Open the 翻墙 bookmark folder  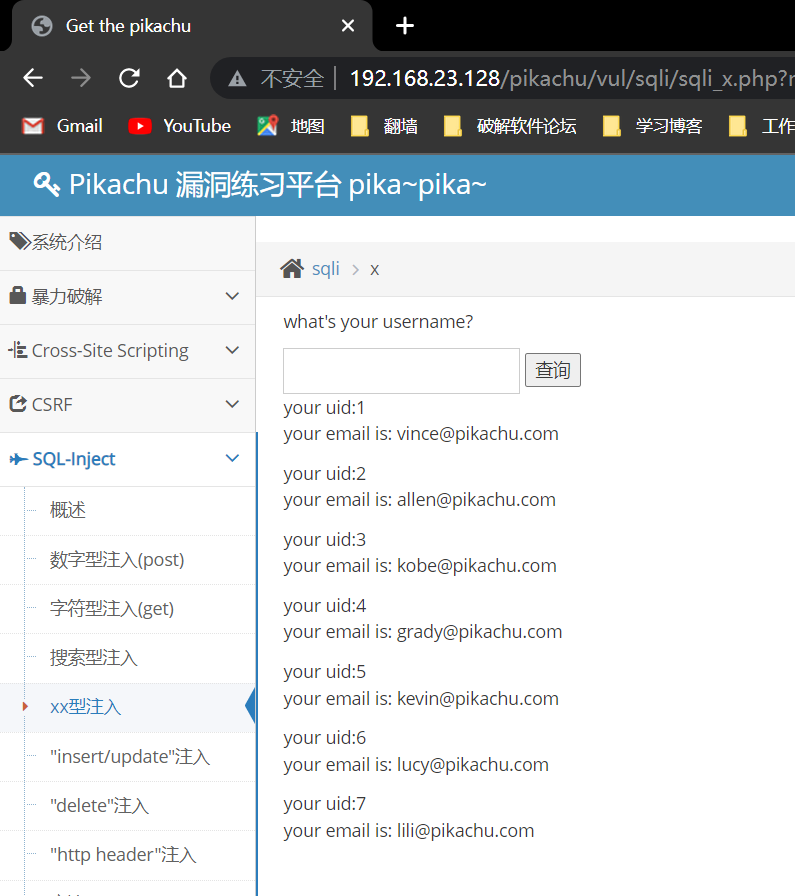point(385,126)
